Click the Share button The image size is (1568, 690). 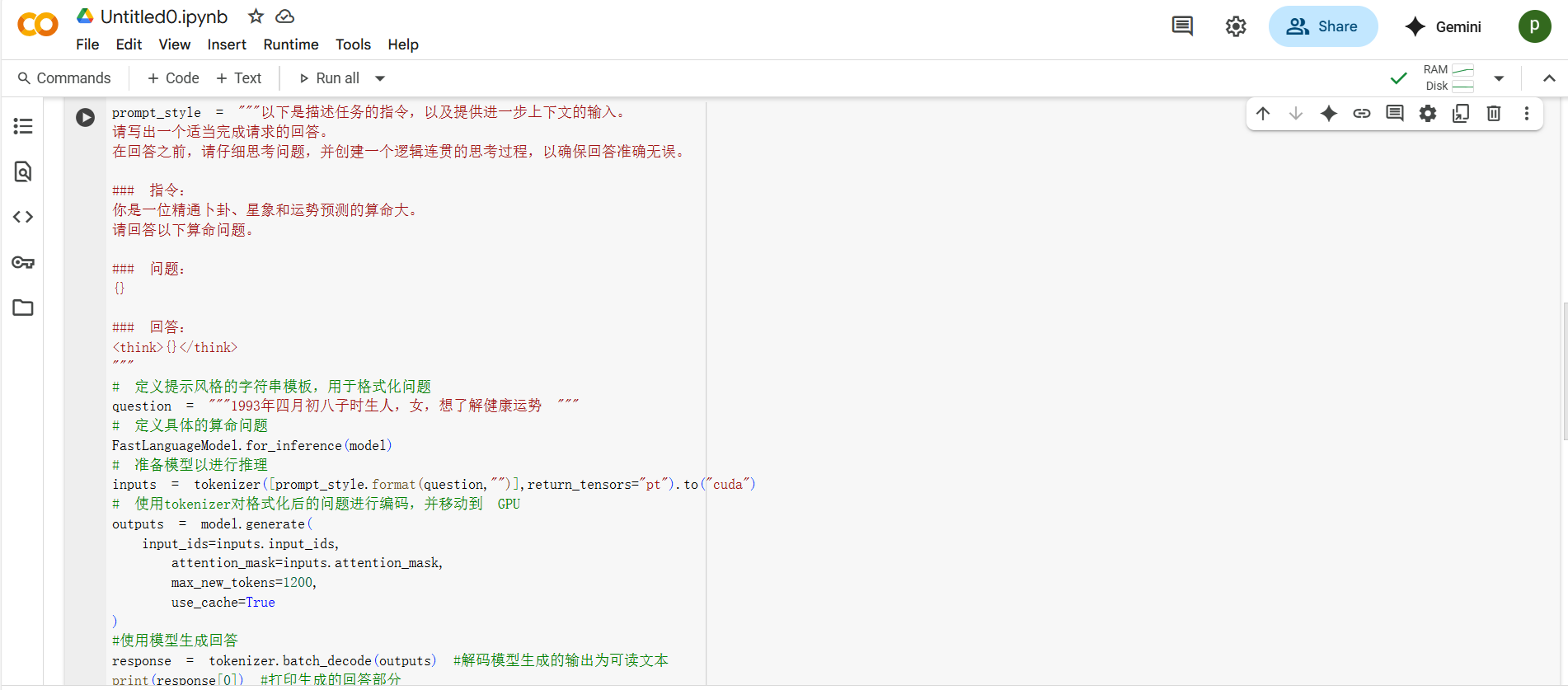[1323, 26]
